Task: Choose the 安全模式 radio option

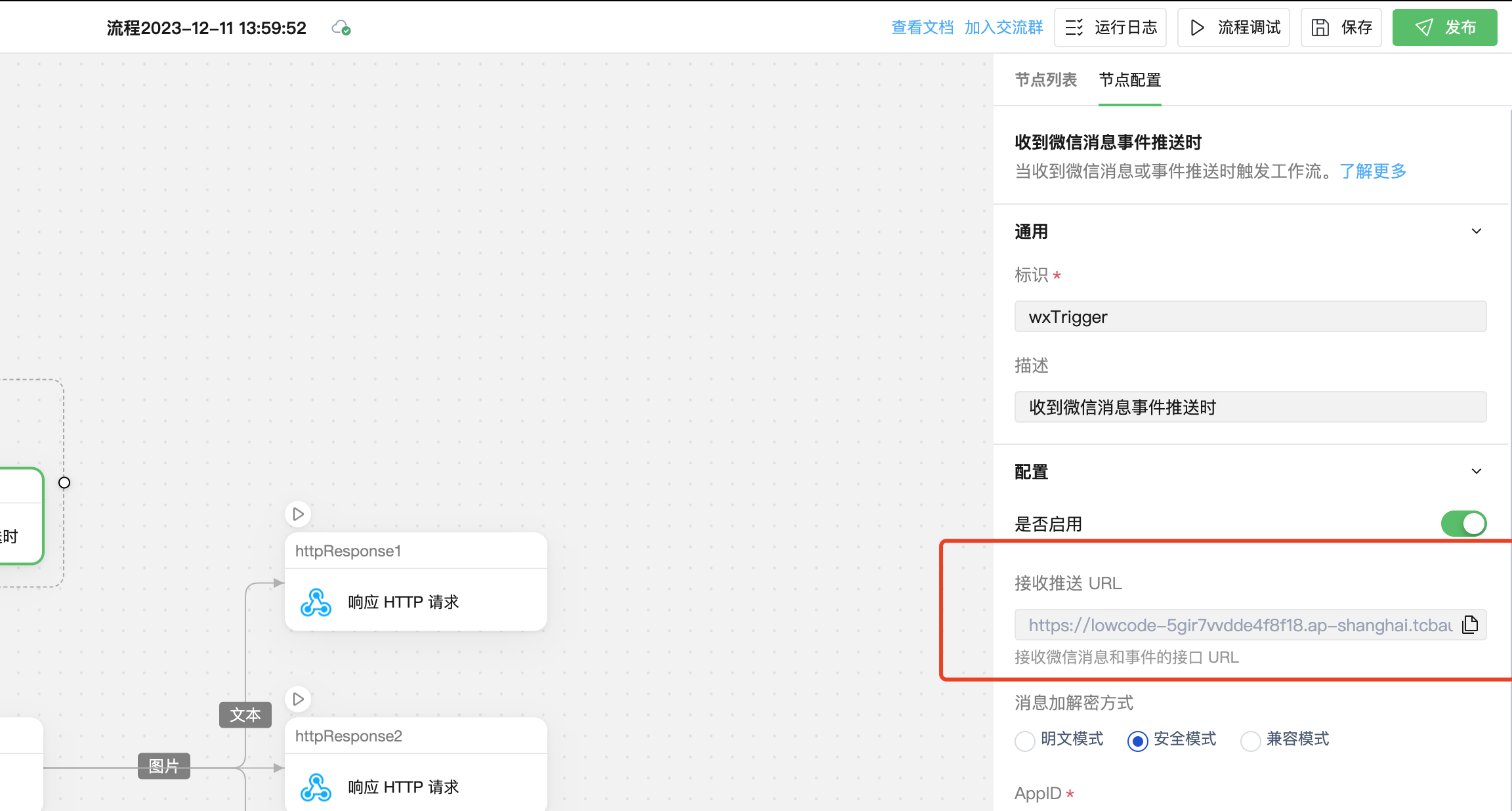Action: tap(1137, 741)
